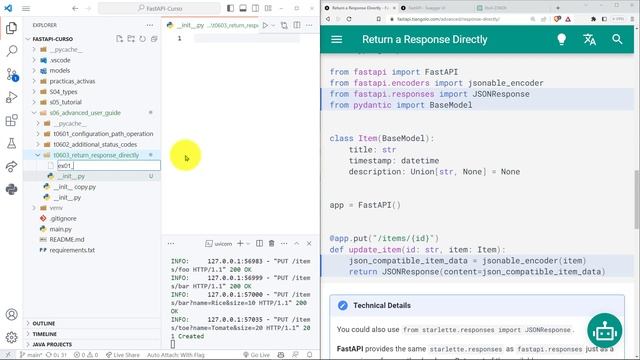The height and width of the screenshot is (360, 640).
Task: Click the FastAPI-Curso command center search box
Action: click(159, 8)
